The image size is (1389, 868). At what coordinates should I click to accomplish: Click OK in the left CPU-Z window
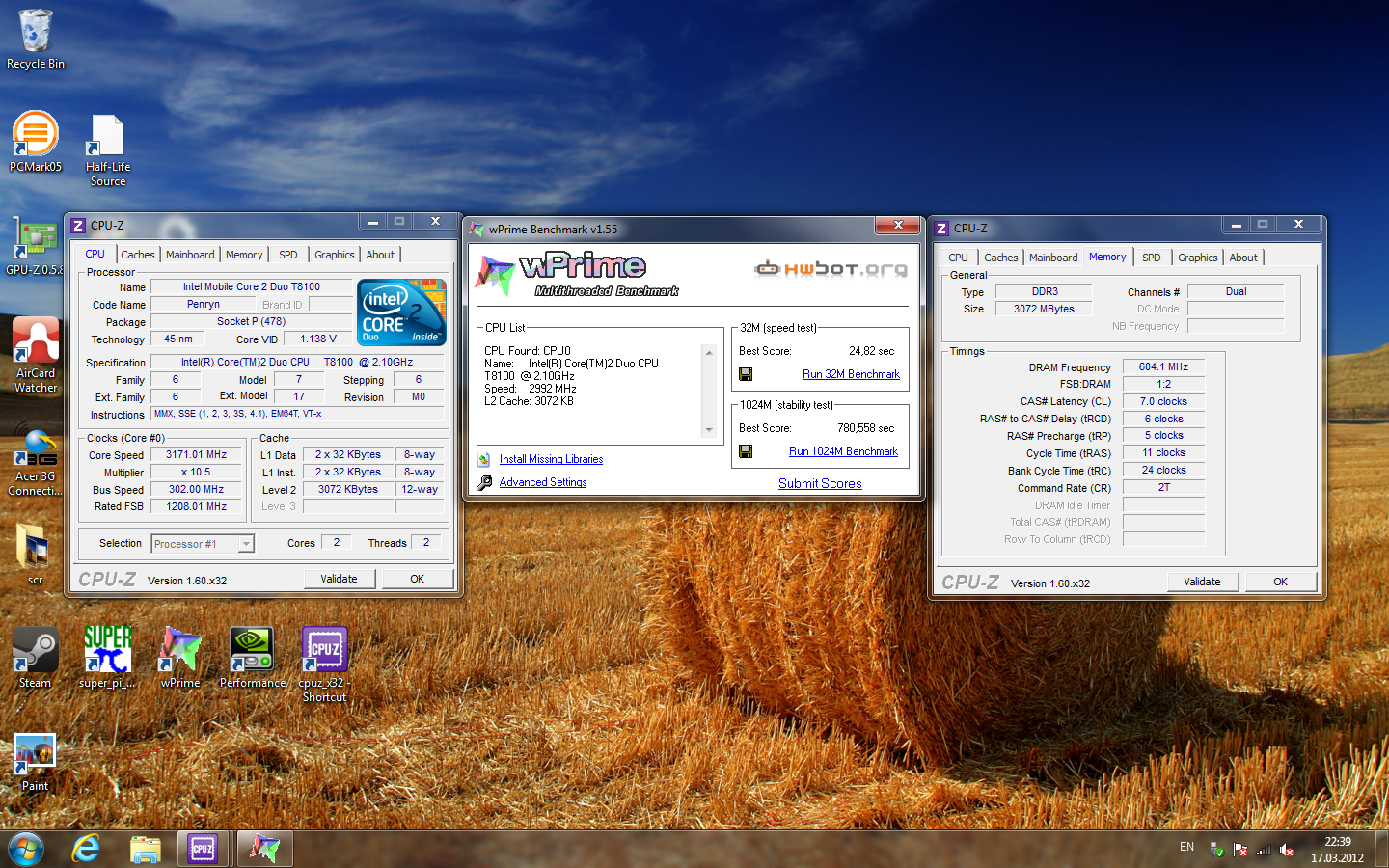point(417,579)
